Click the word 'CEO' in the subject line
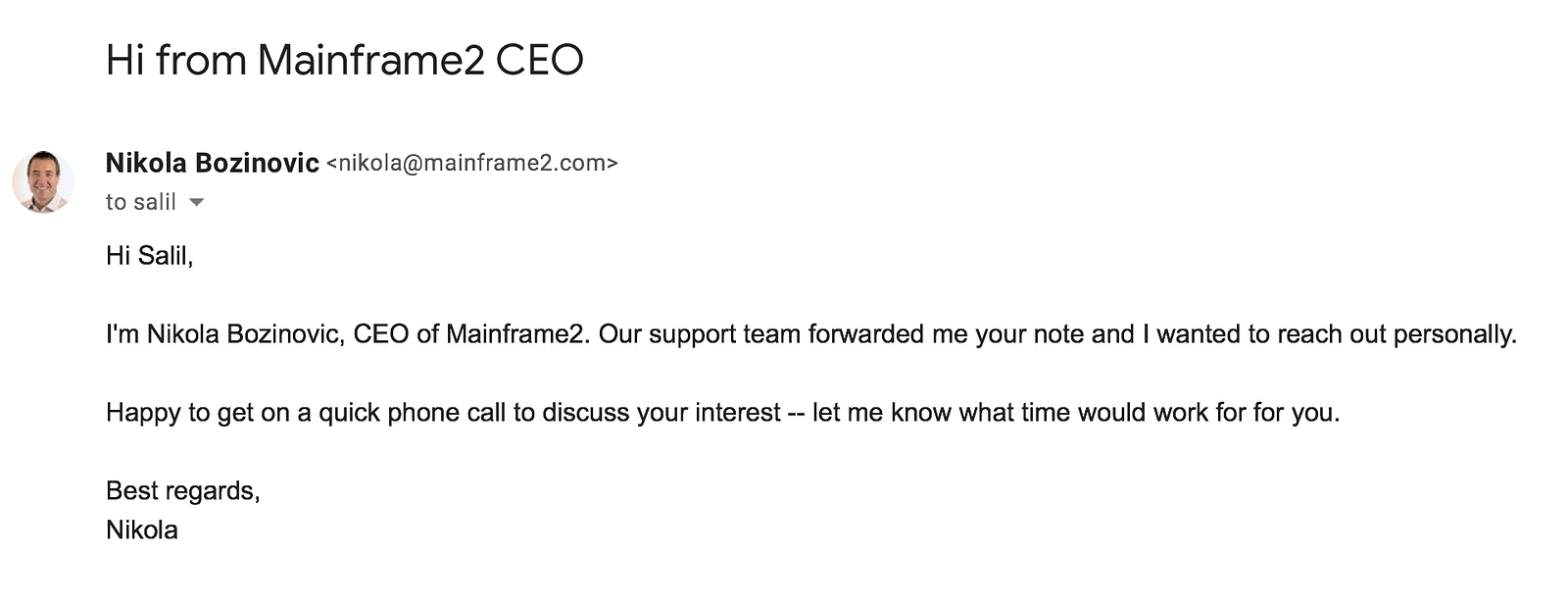The height and width of the screenshot is (604, 1568). click(x=539, y=61)
